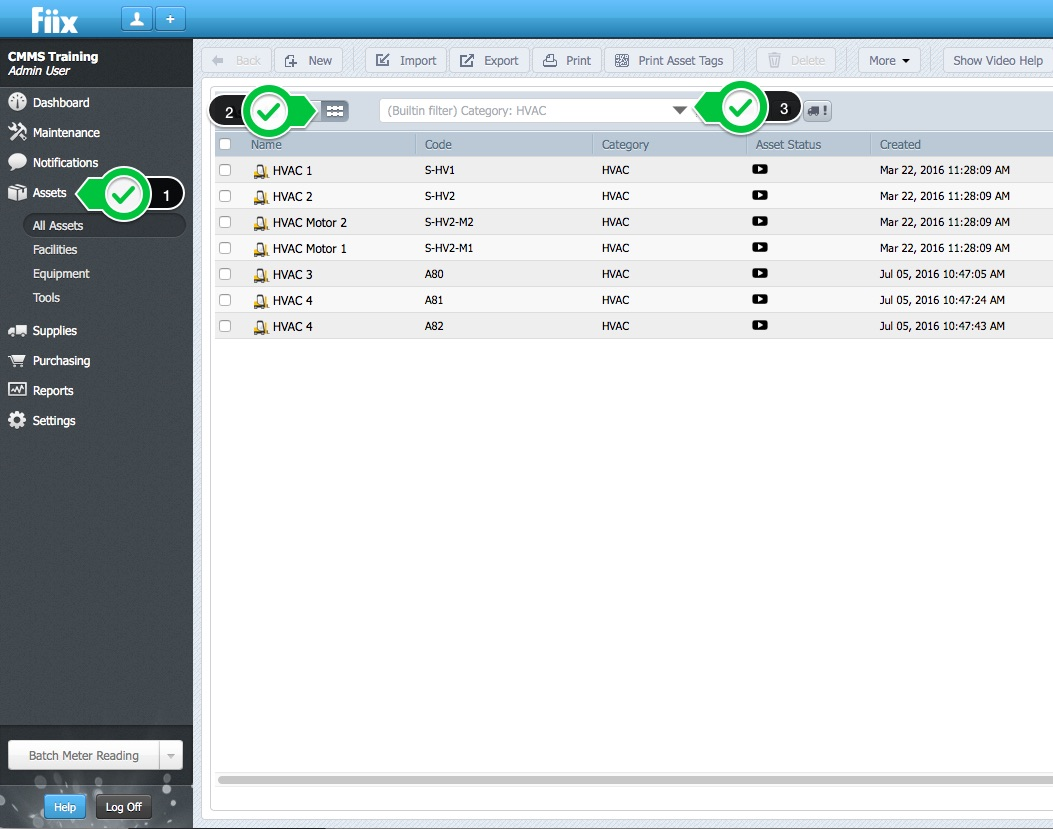Open the Maintenance menu item
The image size is (1053, 829).
click(x=66, y=132)
